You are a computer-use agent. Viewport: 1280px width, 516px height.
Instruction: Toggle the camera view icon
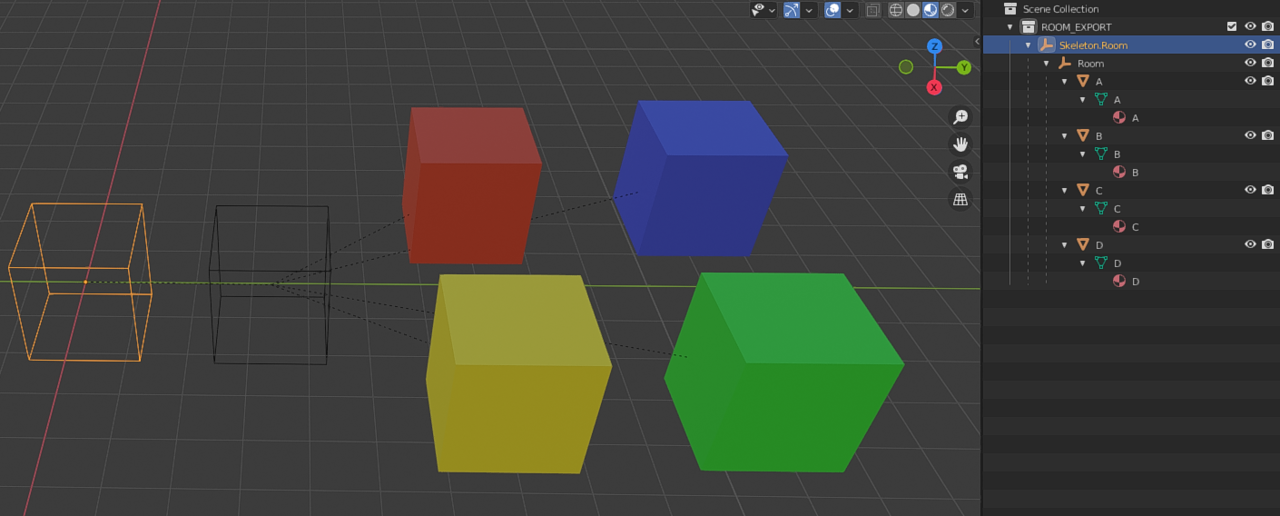[960, 171]
